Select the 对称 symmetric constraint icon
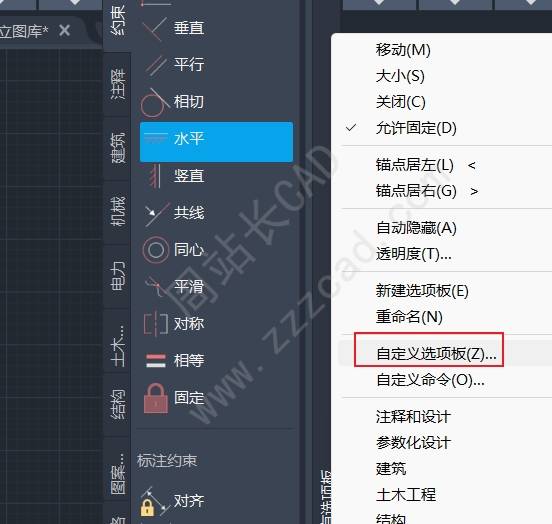 155,324
